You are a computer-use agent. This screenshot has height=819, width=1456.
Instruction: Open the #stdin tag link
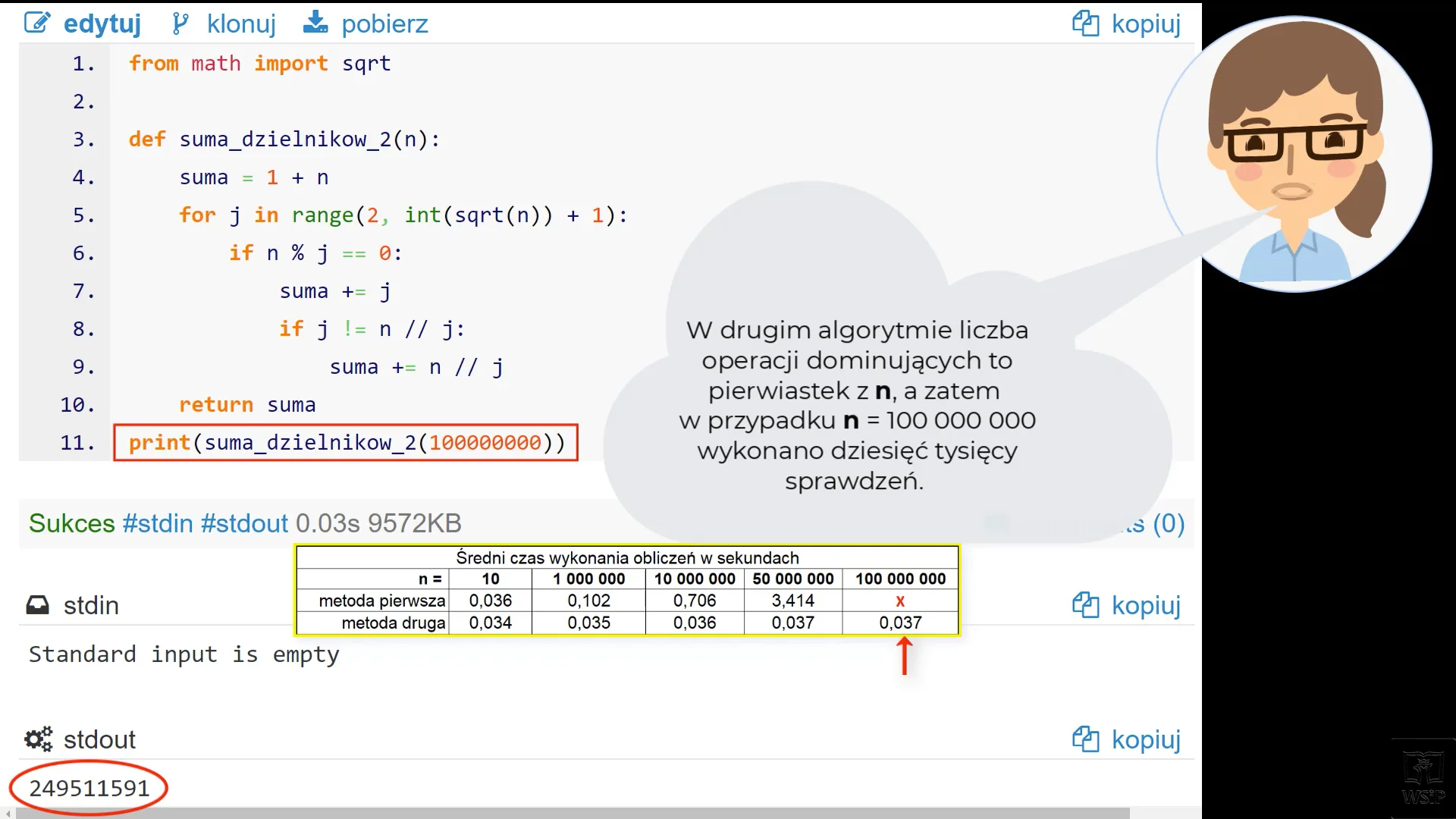tap(158, 523)
